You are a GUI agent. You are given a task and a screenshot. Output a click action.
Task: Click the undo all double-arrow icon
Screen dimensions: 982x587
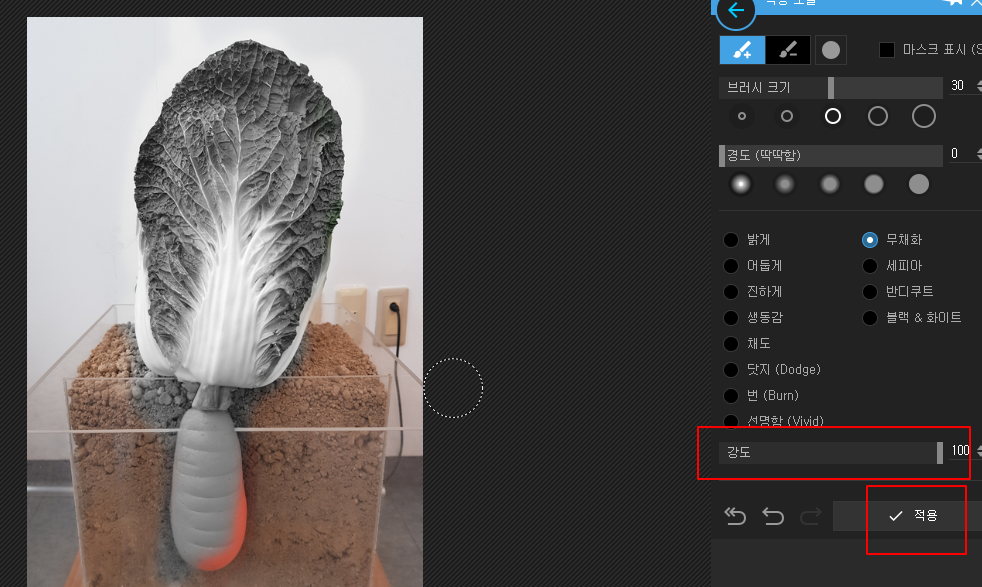click(735, 516)
